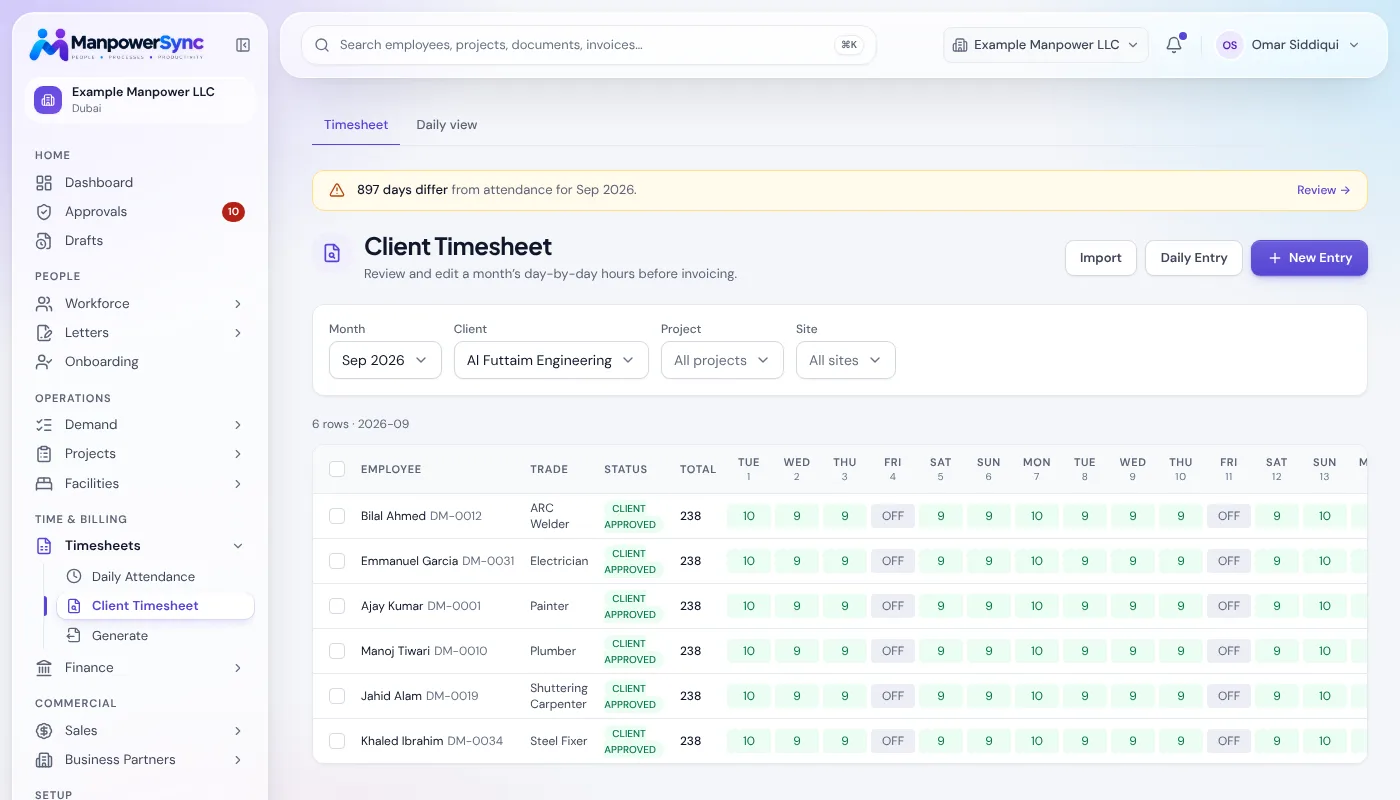Click the Client Timesheet page title
This screenshot has width=1400, height=800.
coord(458,246)
